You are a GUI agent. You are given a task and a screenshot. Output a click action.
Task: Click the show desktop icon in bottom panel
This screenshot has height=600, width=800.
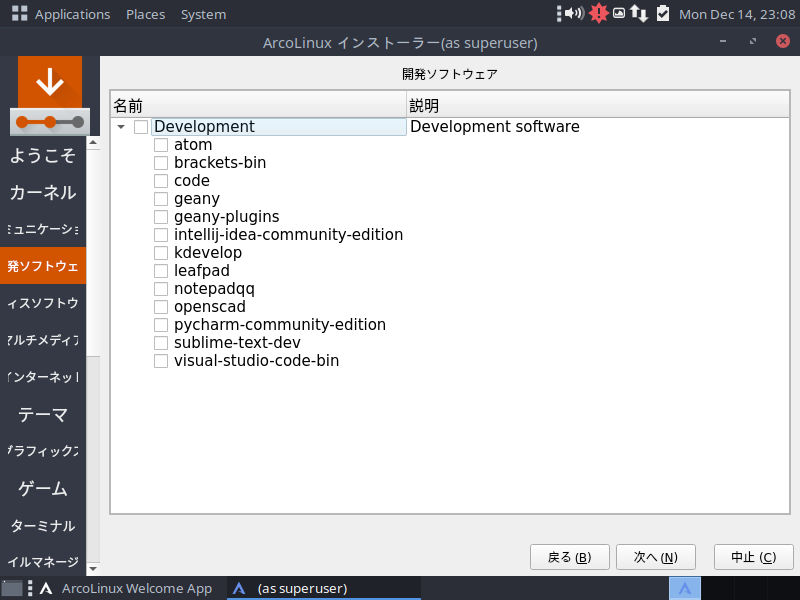[12, 588]
